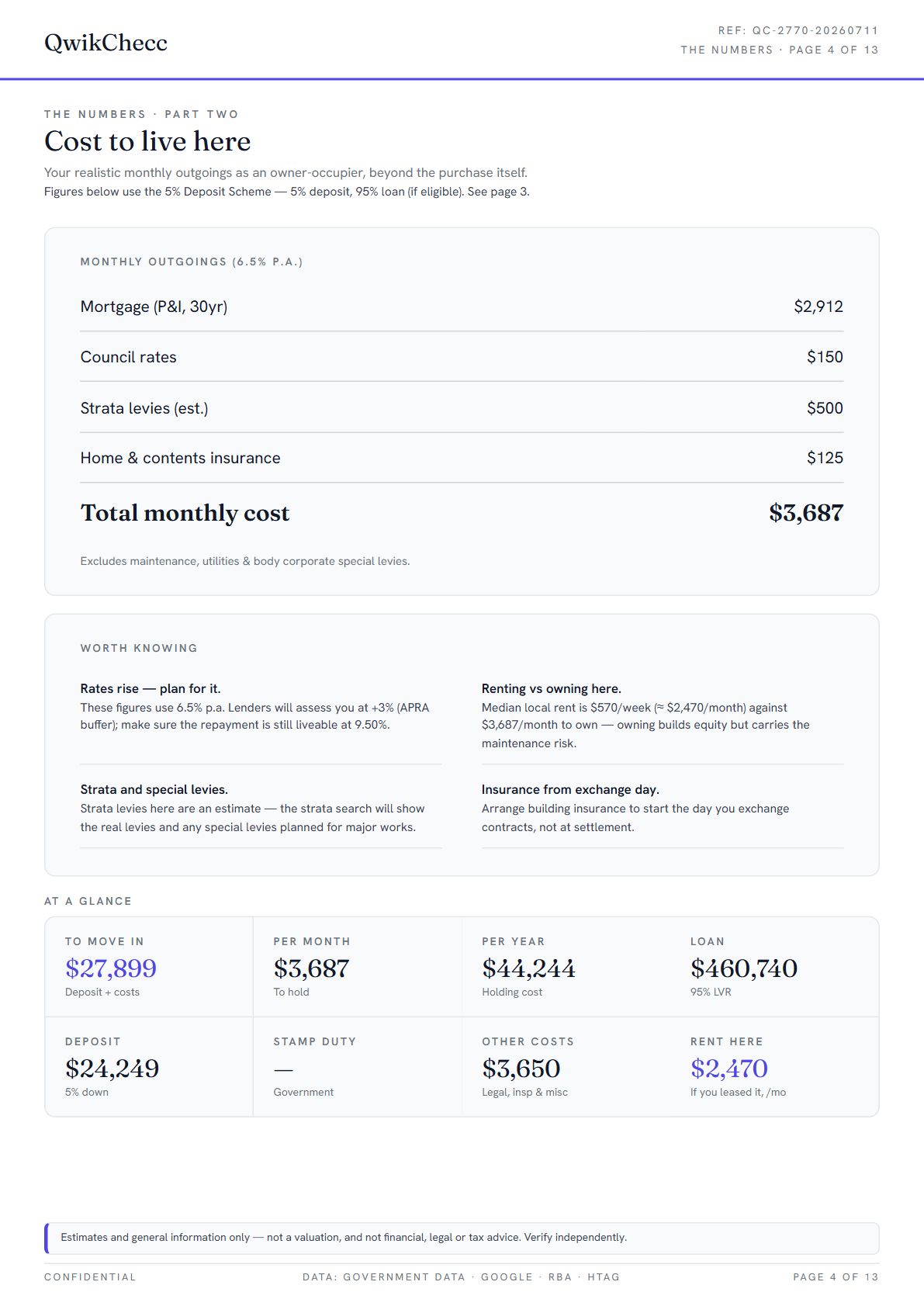Image resolution: width=924 pixels, height=1306 pixels.
Task: Click the "AT A GLANCE" label
Action: (x=88, y=902)
